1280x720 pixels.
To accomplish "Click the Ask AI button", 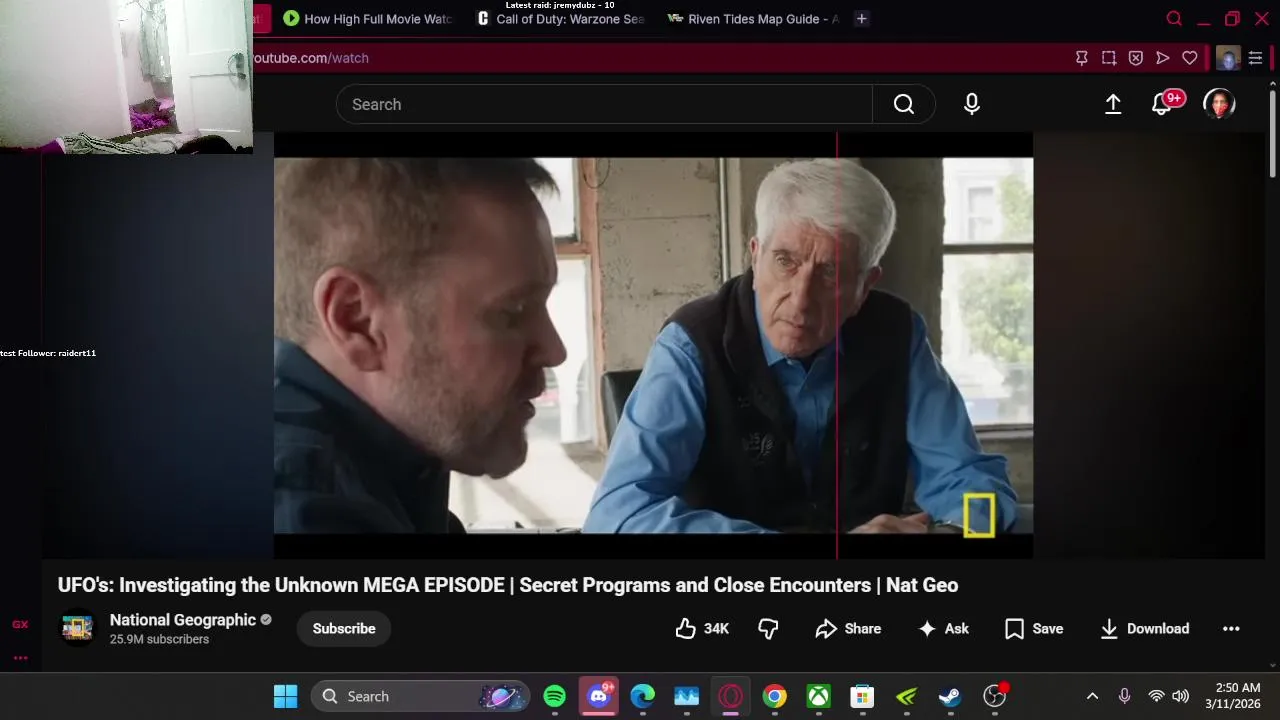I will (x=944, y=628).
